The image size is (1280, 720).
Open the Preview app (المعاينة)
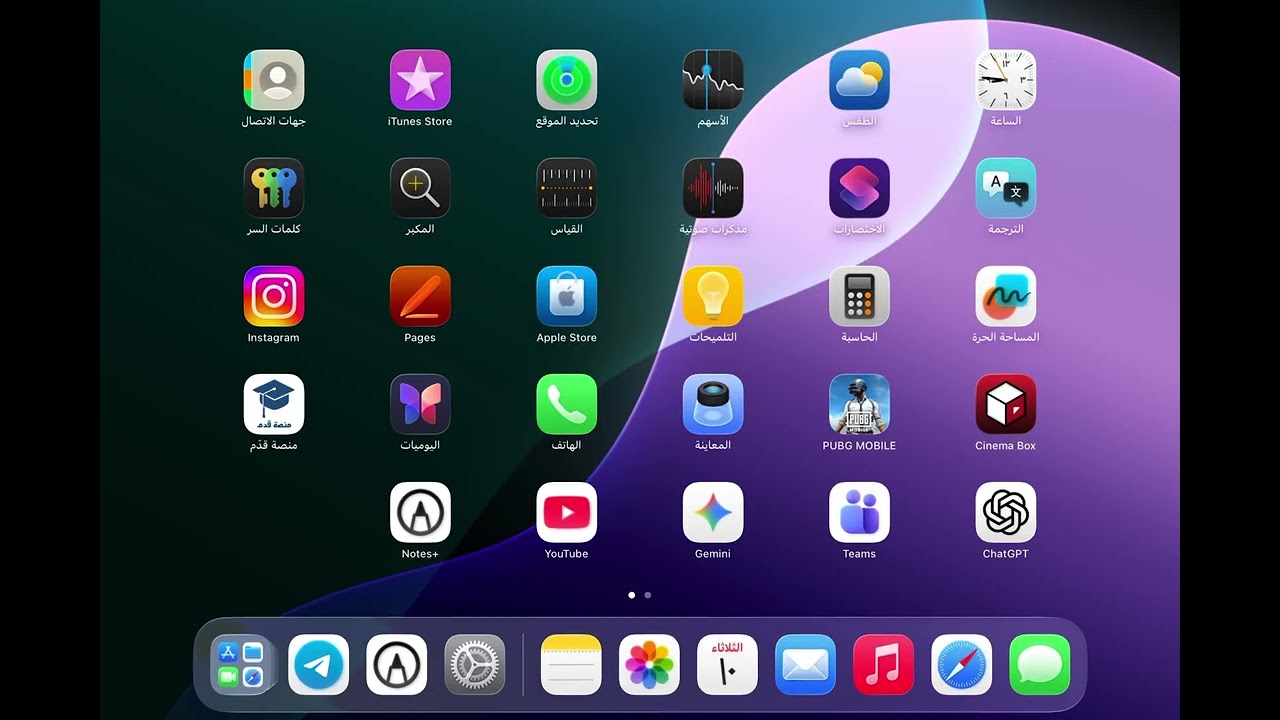pyautogui.click(x=713, y=404)
